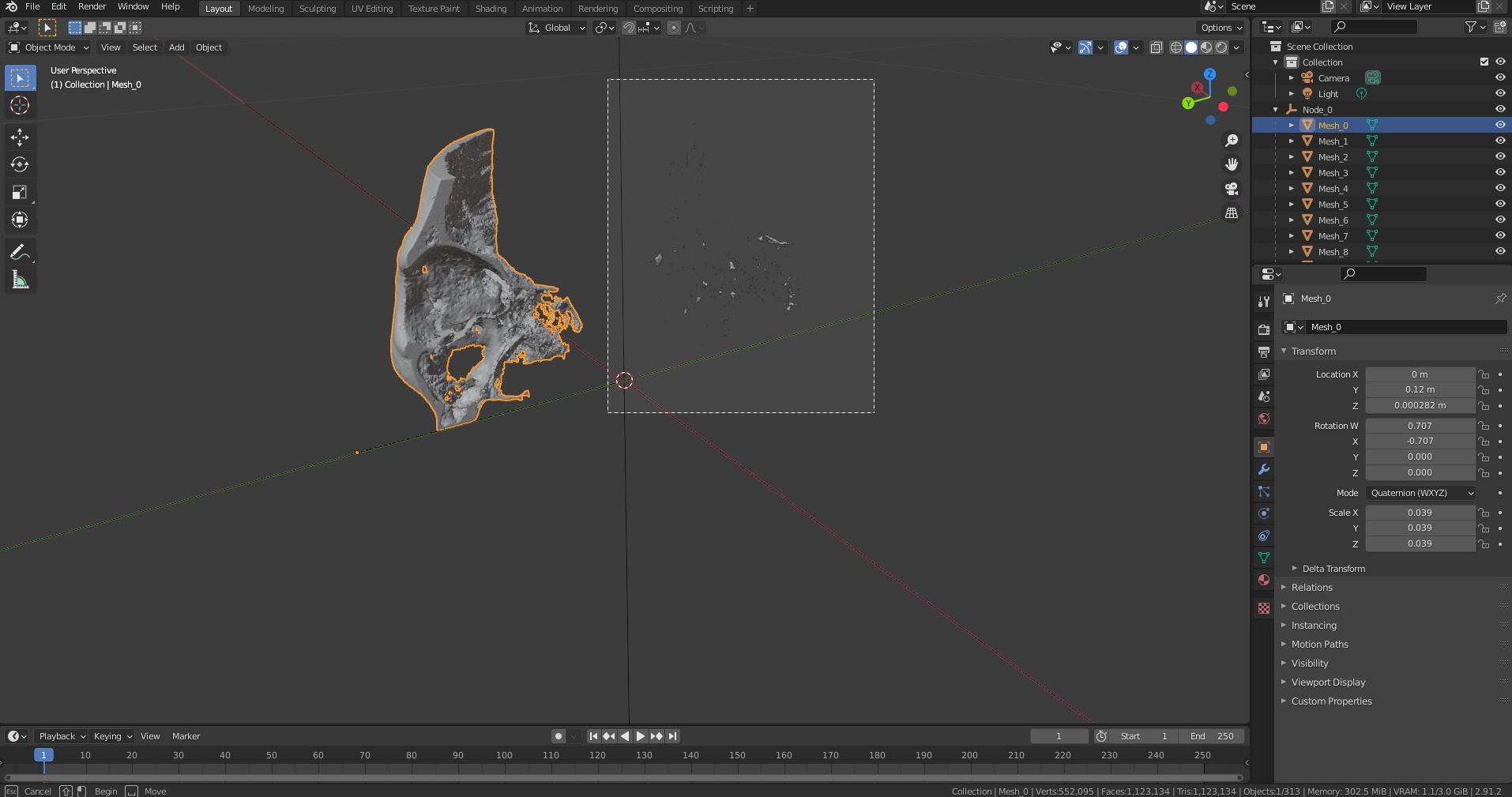Activate the Scale tool icon
The image size is (1512, 797).
(x=20, y=193)
